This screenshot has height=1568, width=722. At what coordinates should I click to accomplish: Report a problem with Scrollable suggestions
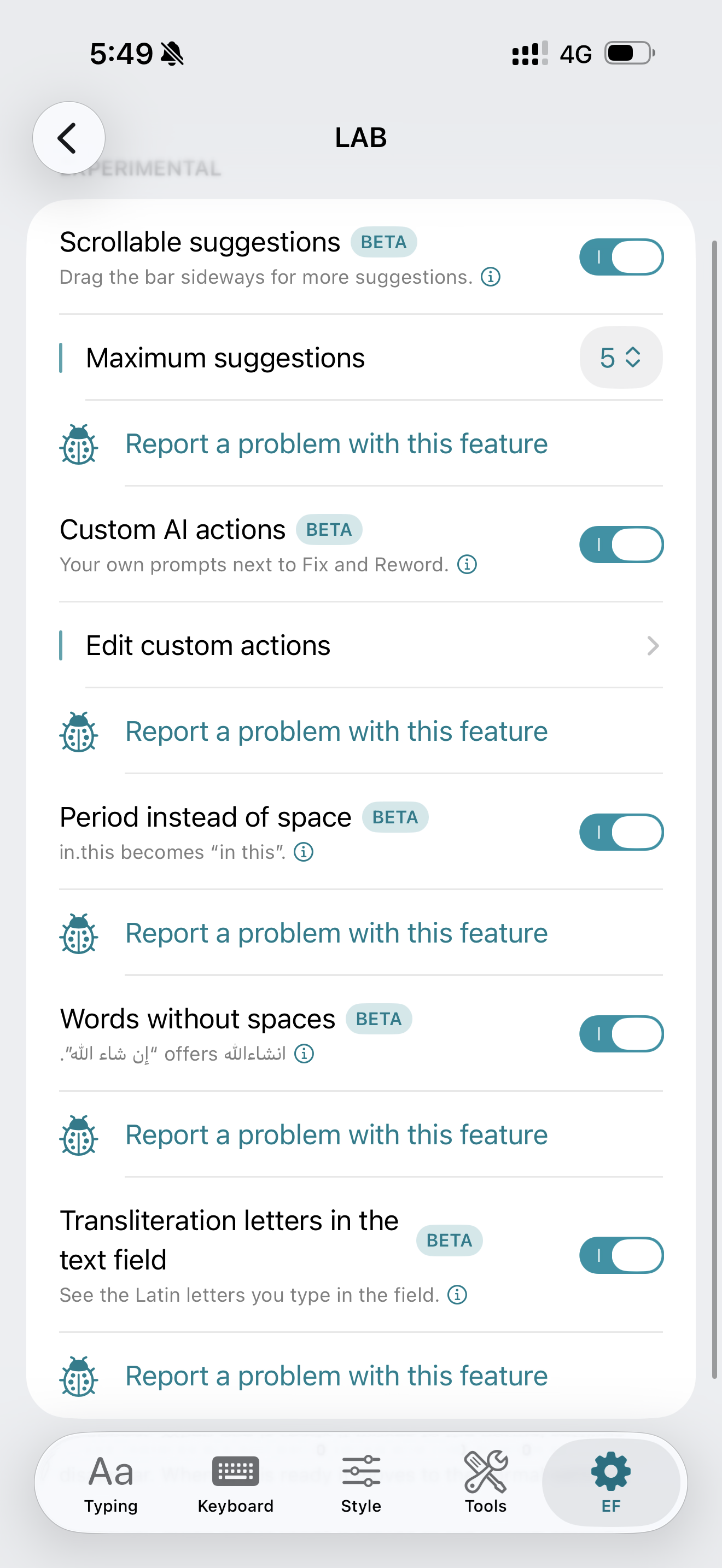[x=336, y=444]
